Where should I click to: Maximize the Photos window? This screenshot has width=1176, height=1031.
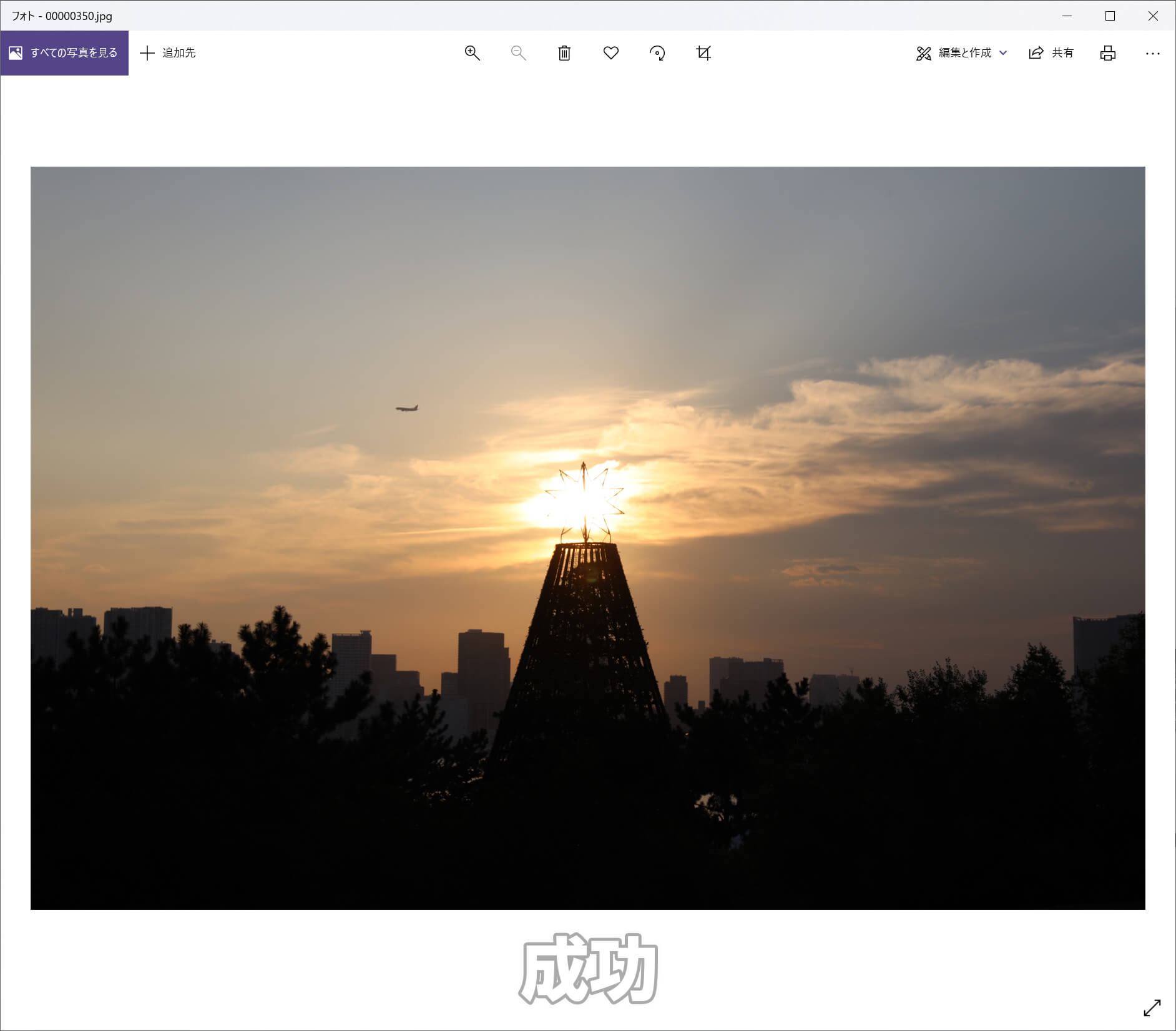[1110, 16]
